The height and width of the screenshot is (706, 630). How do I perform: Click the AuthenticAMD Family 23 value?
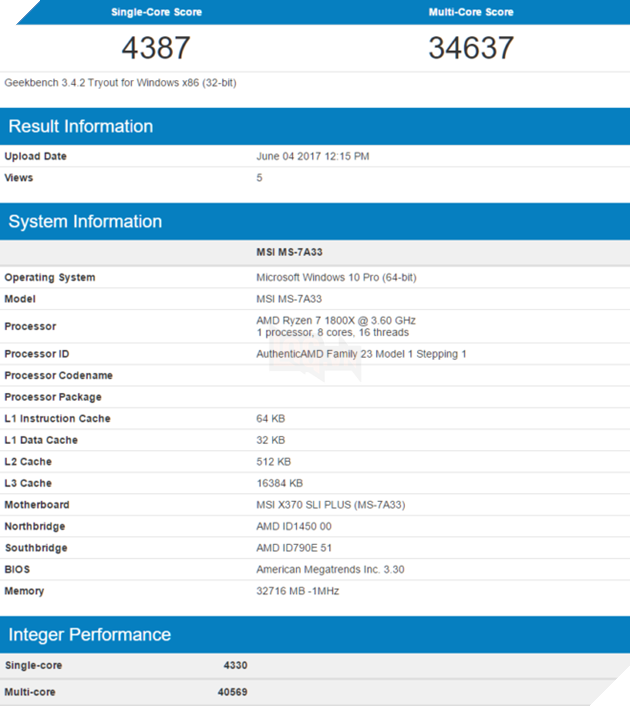click(361, 354)
